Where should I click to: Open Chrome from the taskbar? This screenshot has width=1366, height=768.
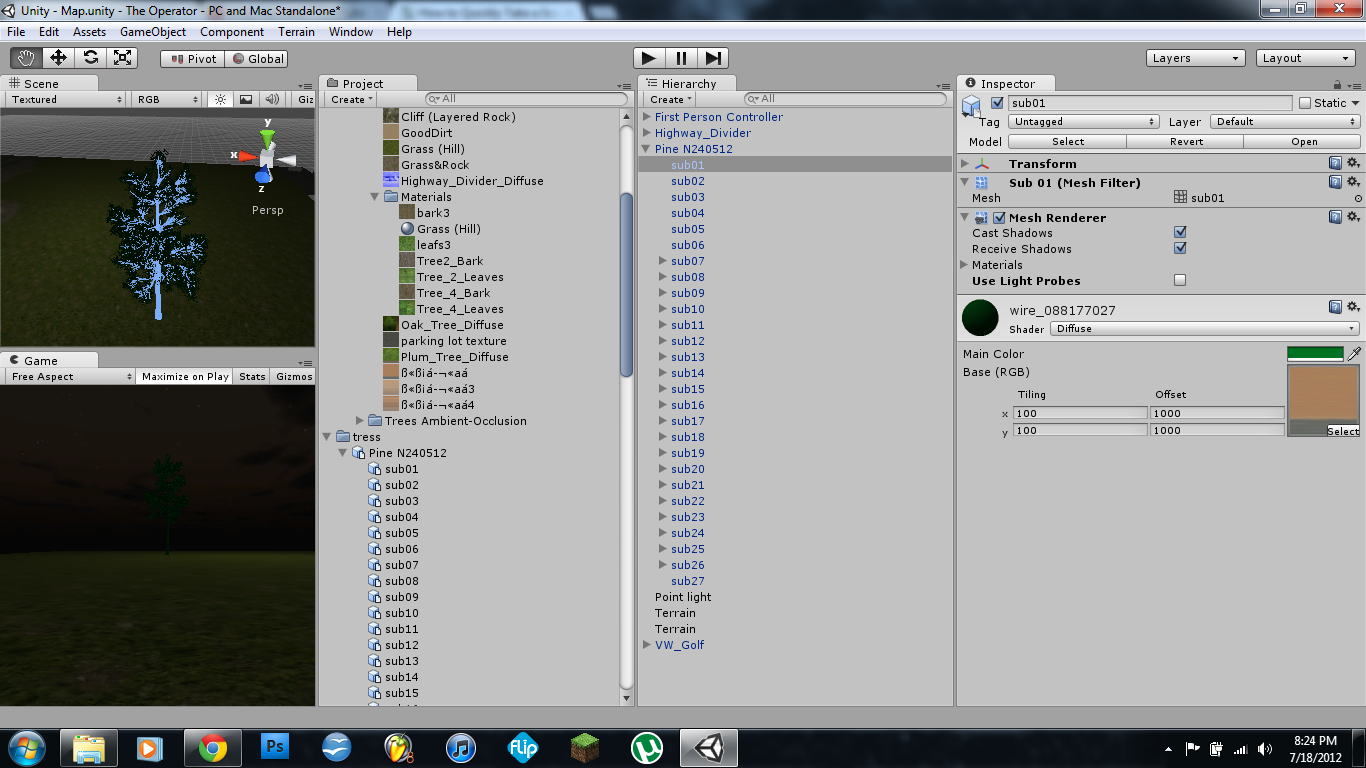212,748
